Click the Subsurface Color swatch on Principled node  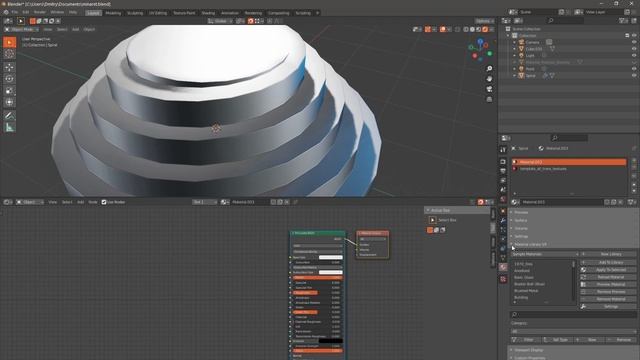pos(331,272)
